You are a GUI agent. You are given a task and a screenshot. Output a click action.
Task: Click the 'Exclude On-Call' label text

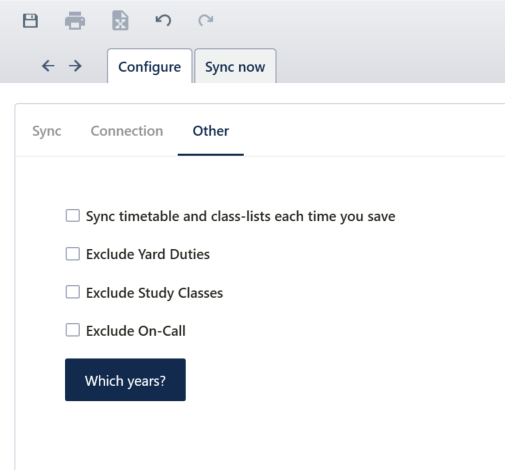(x=136, y=331)
